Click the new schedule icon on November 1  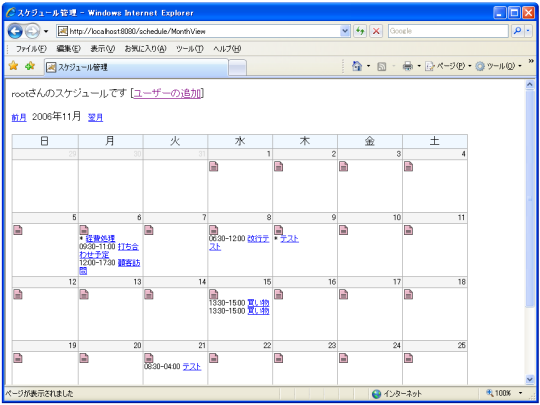tap(214, 167)
